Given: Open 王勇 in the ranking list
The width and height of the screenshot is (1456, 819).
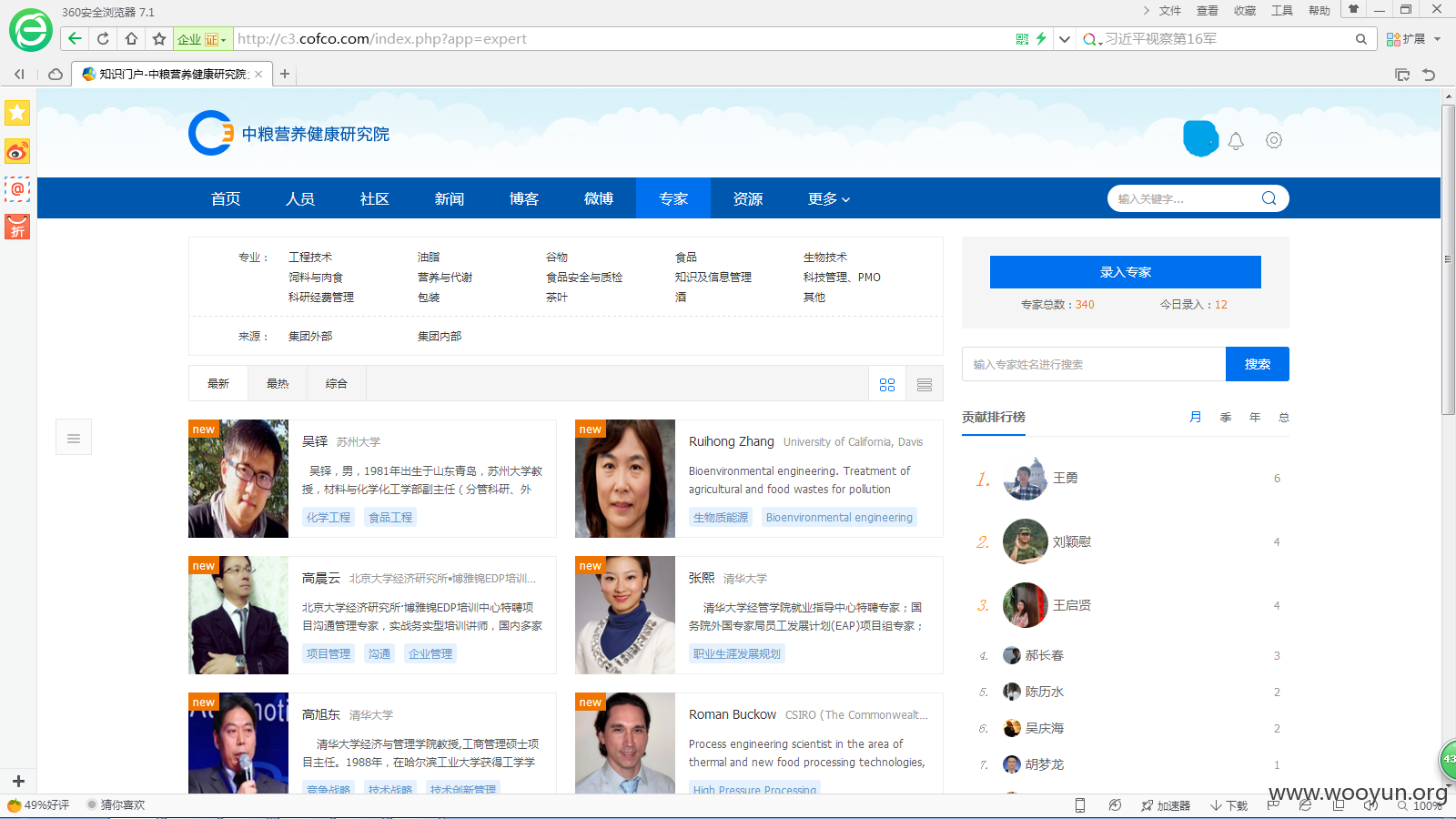Looking at the screenshot, I should [x=1066, y=478].
